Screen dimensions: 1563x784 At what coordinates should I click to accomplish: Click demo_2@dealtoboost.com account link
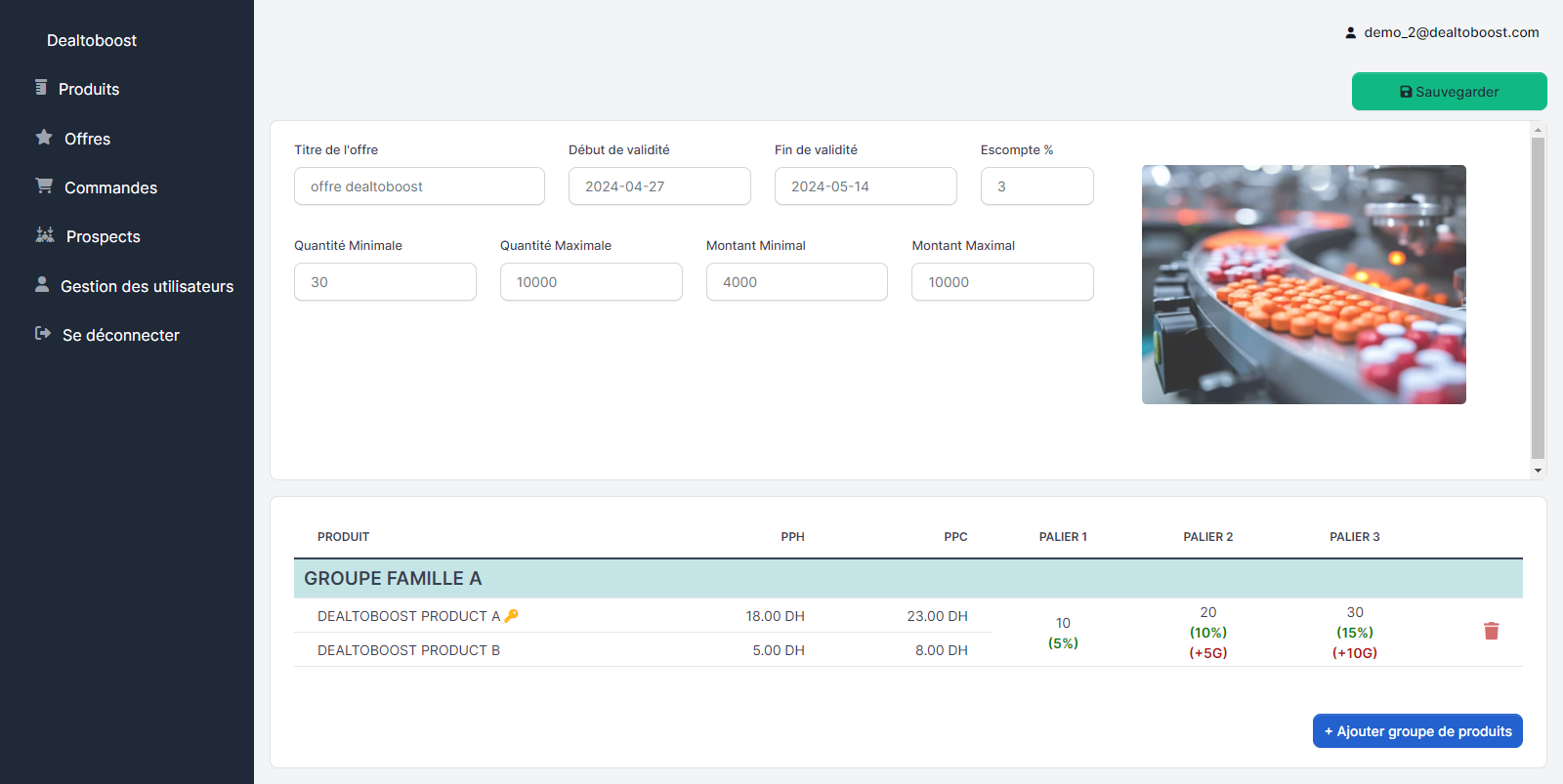[x=1452, y=32]
